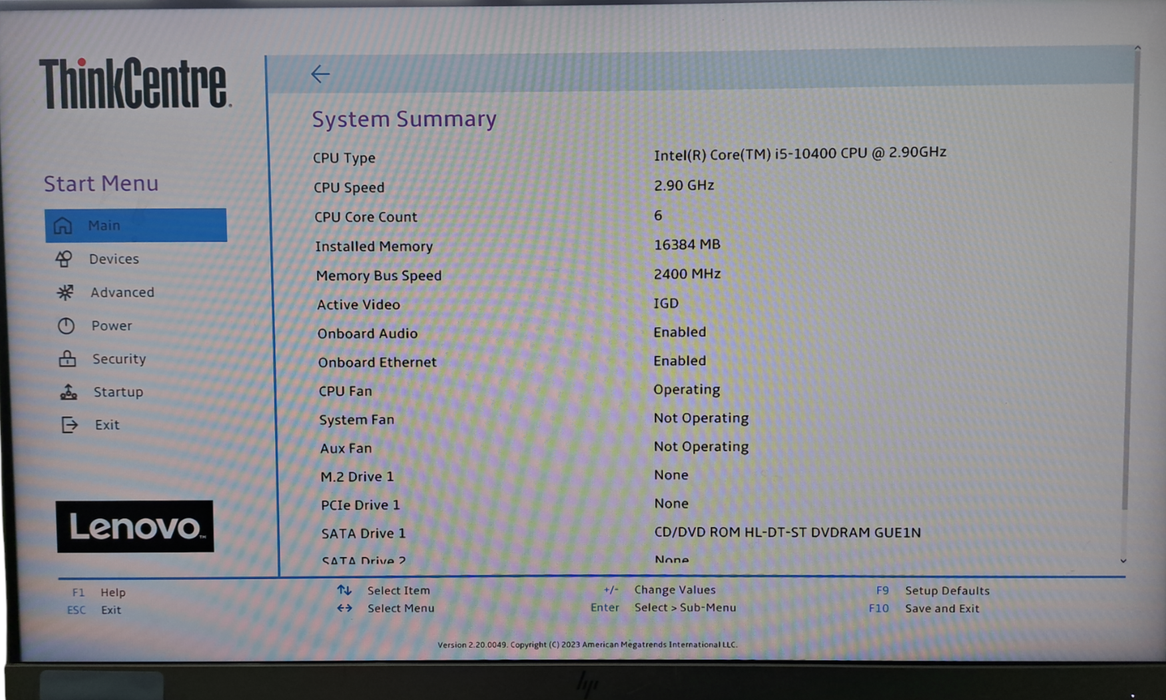This screenshot has width=1166, height=700.
Task: Click the Installed Memory label
Action: pyautogui.click(x=374, y=246)
